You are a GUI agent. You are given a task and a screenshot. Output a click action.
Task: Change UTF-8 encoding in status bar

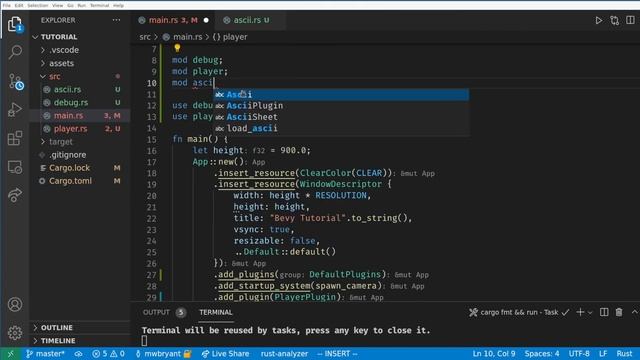579,354
